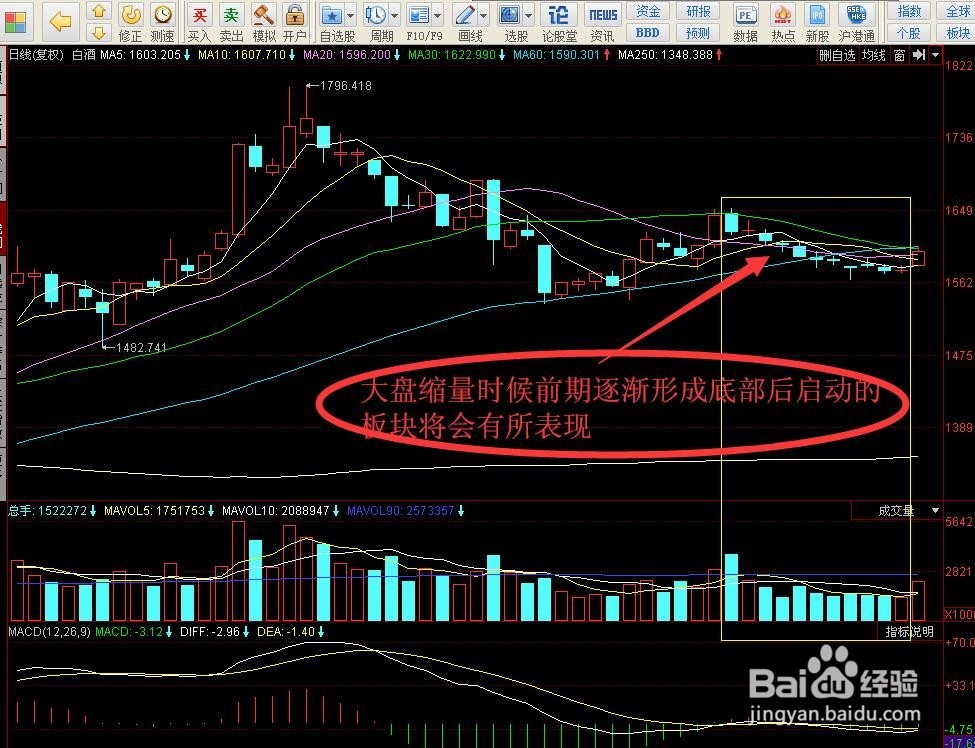
Task: Switch to the 板块 tab
Action: 958,32
